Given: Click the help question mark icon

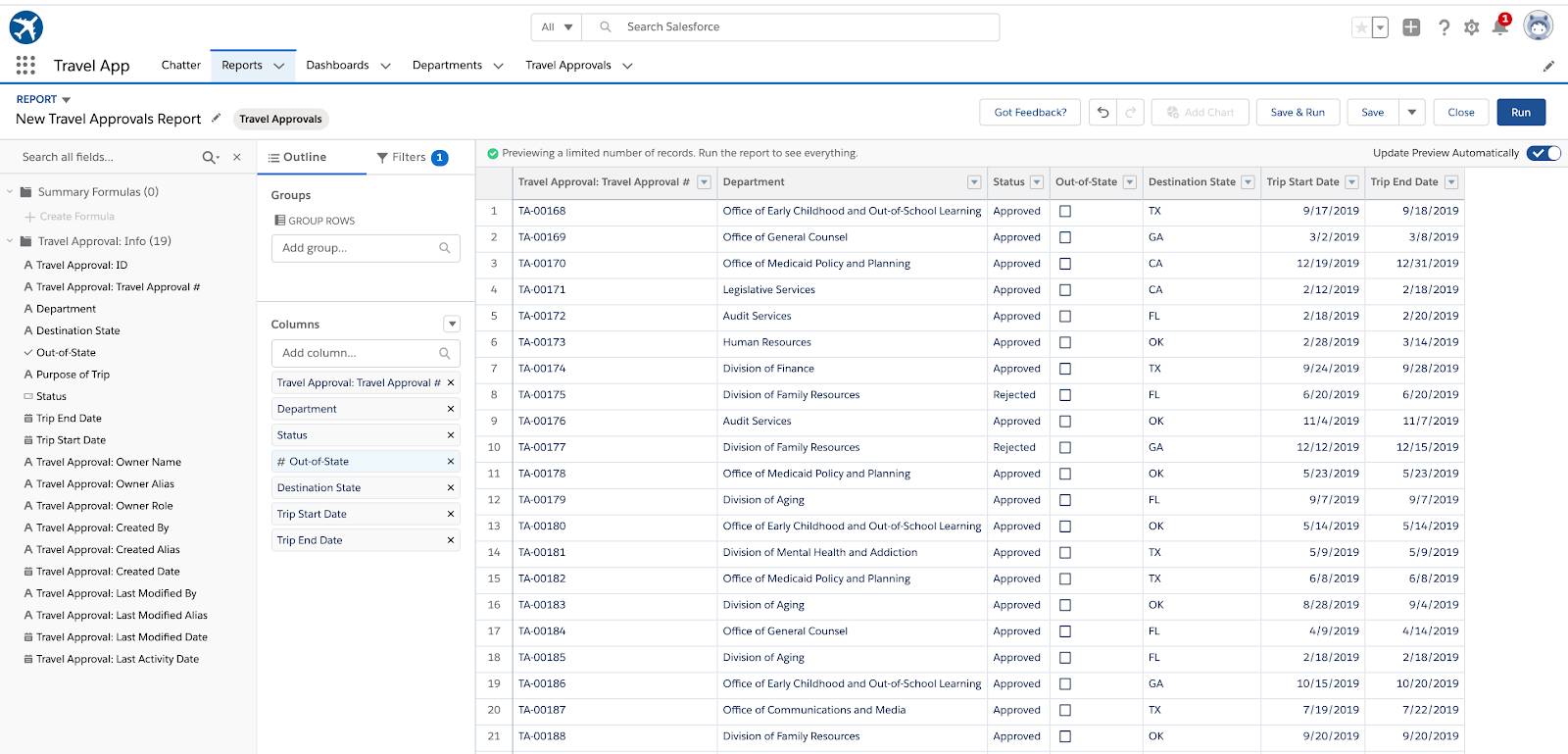Looking at the screenshot, I should pyautogui.click(x=1444, y=27).
